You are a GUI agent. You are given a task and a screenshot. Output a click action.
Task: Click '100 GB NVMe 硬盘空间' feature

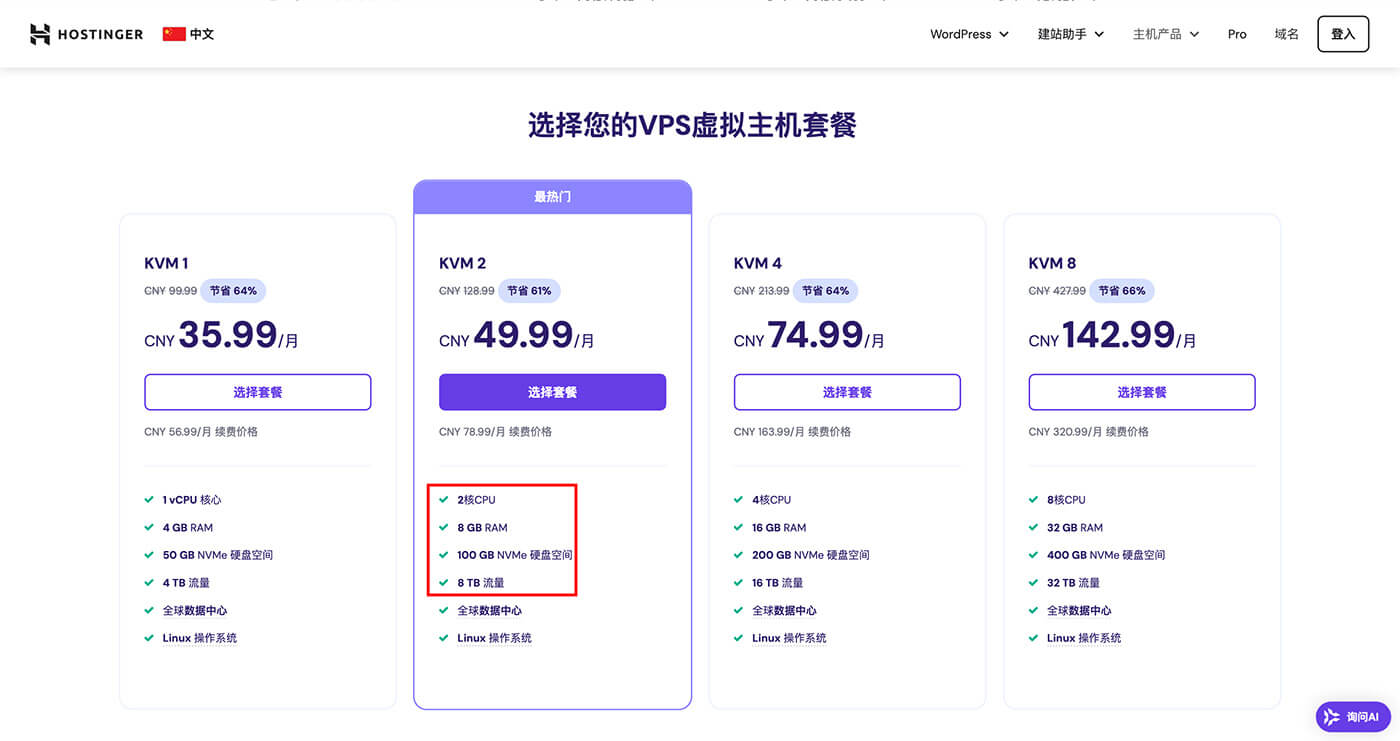tap(515, 555)
